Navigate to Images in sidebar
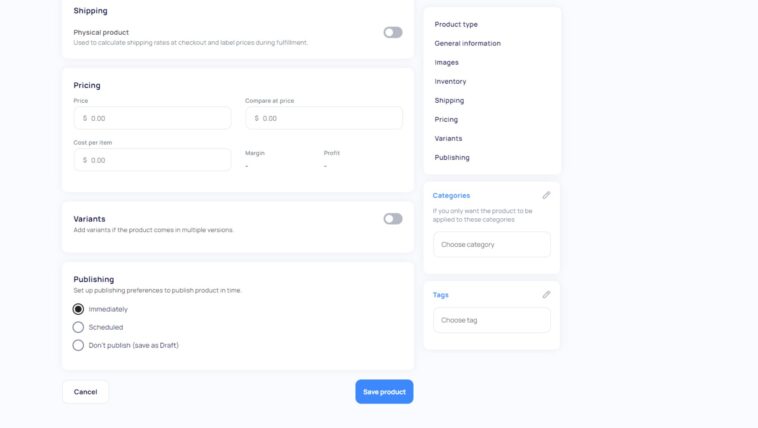The image size is (758, 428). (446, 62)
